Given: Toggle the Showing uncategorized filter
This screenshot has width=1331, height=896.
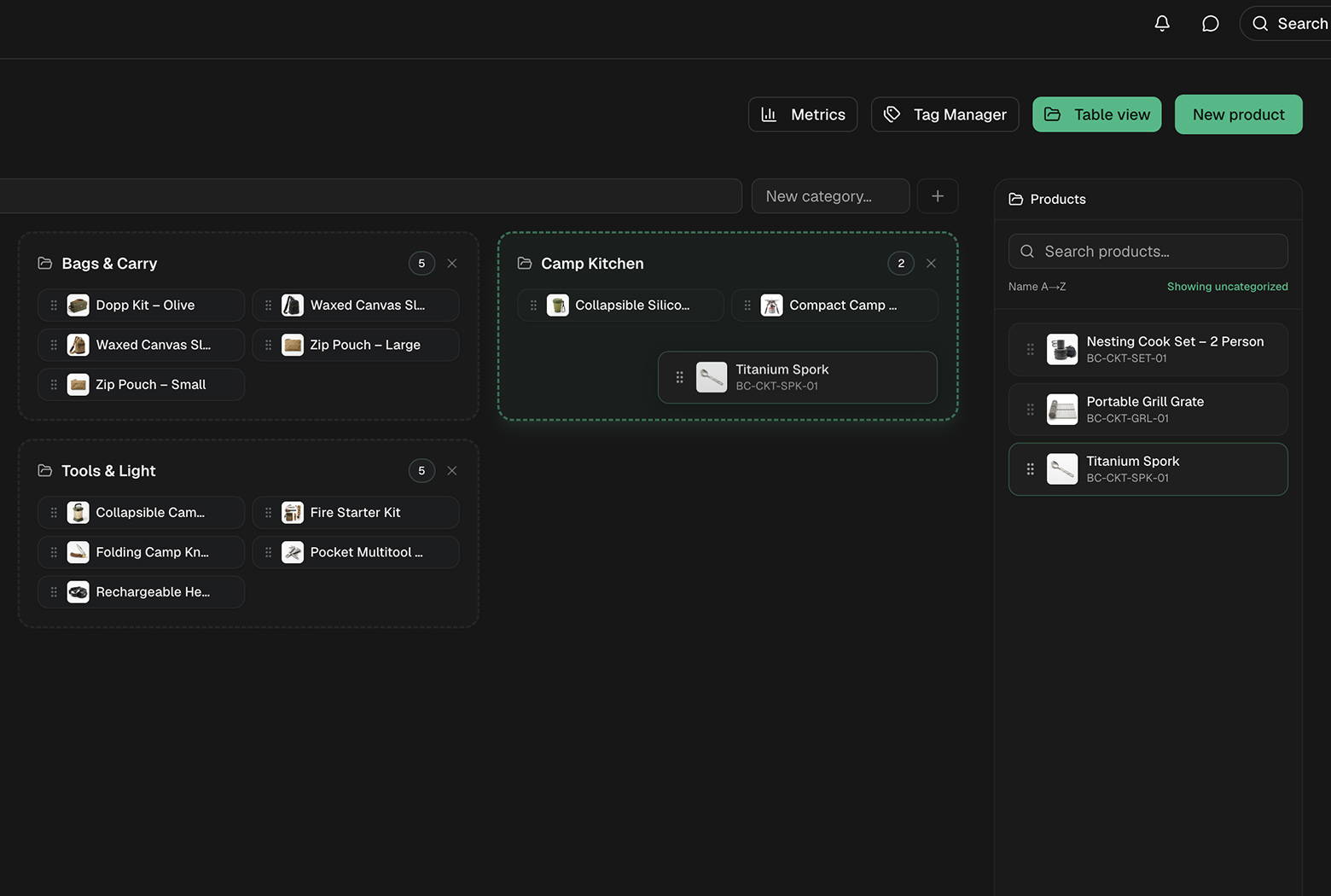Looking at the screenshot, I should point(1227,287).
